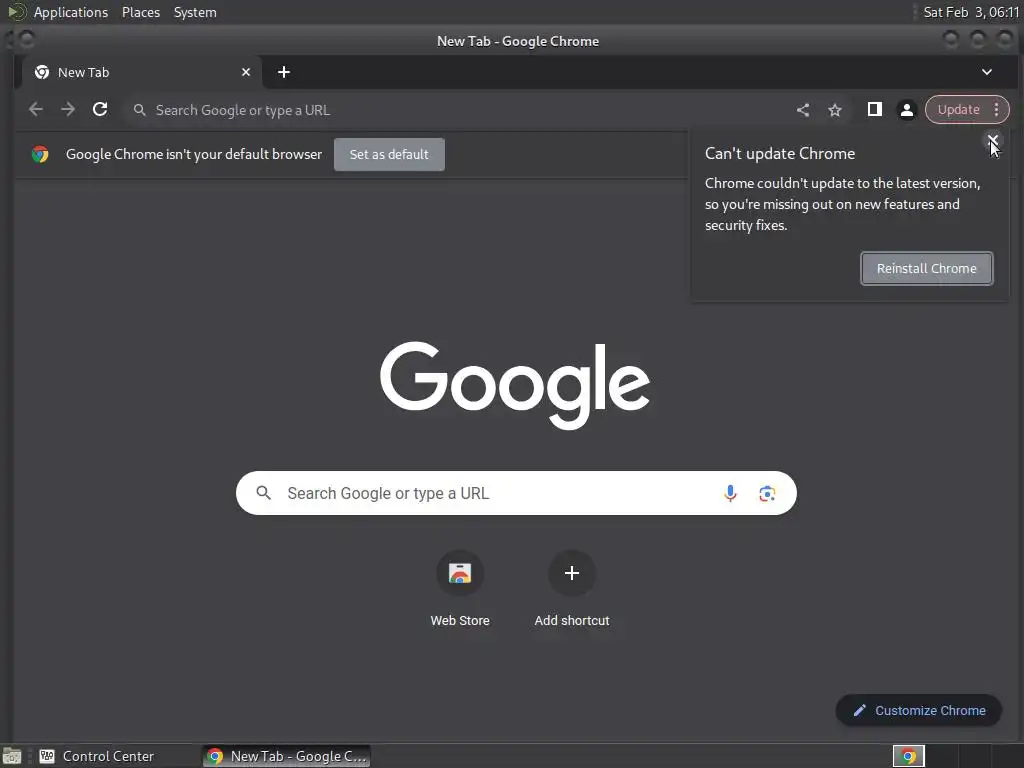Start voice search with microphone icon
This screenshot has width=1024, height=768.
coord(730,493)
